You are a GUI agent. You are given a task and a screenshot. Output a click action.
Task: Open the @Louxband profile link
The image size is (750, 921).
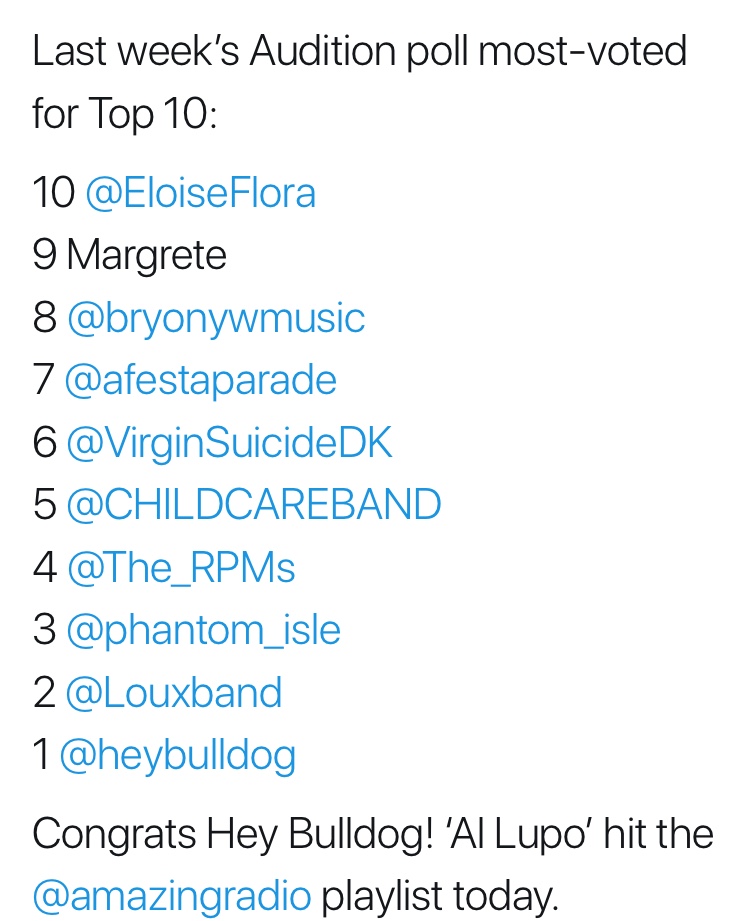click(173, 693)
